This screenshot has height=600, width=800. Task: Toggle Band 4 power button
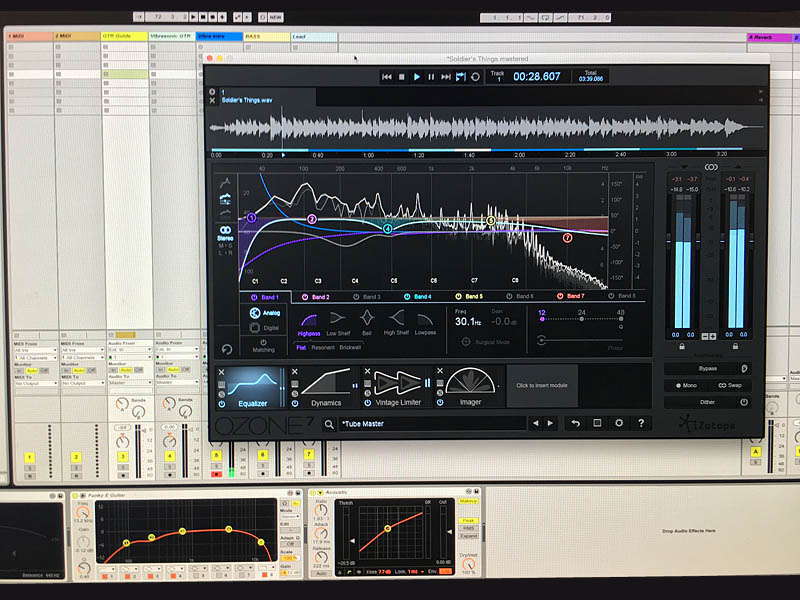[x=407, y=296]
